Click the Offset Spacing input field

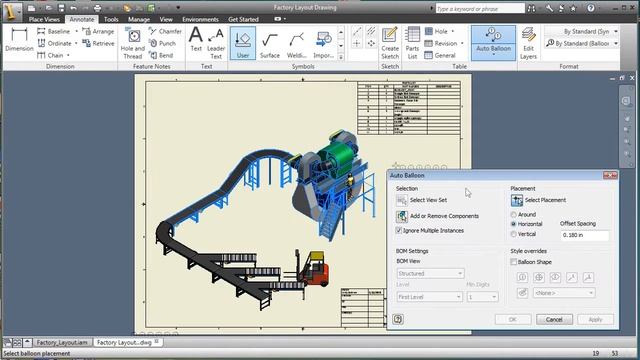click(x=584, y=235)
